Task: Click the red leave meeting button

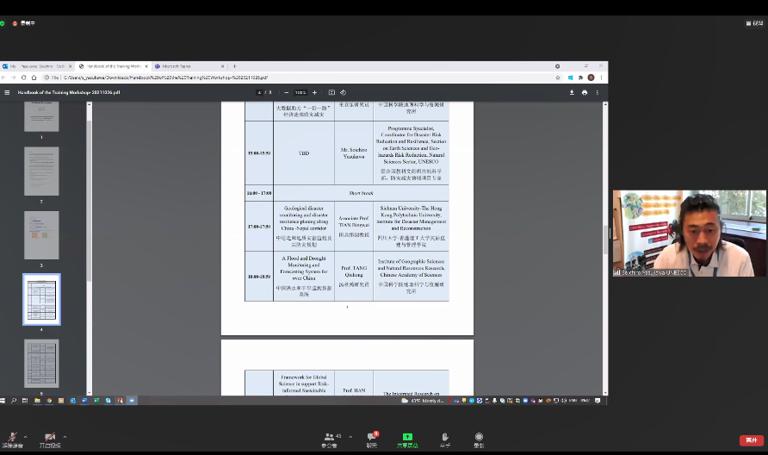Action: [x=751, y=440]
